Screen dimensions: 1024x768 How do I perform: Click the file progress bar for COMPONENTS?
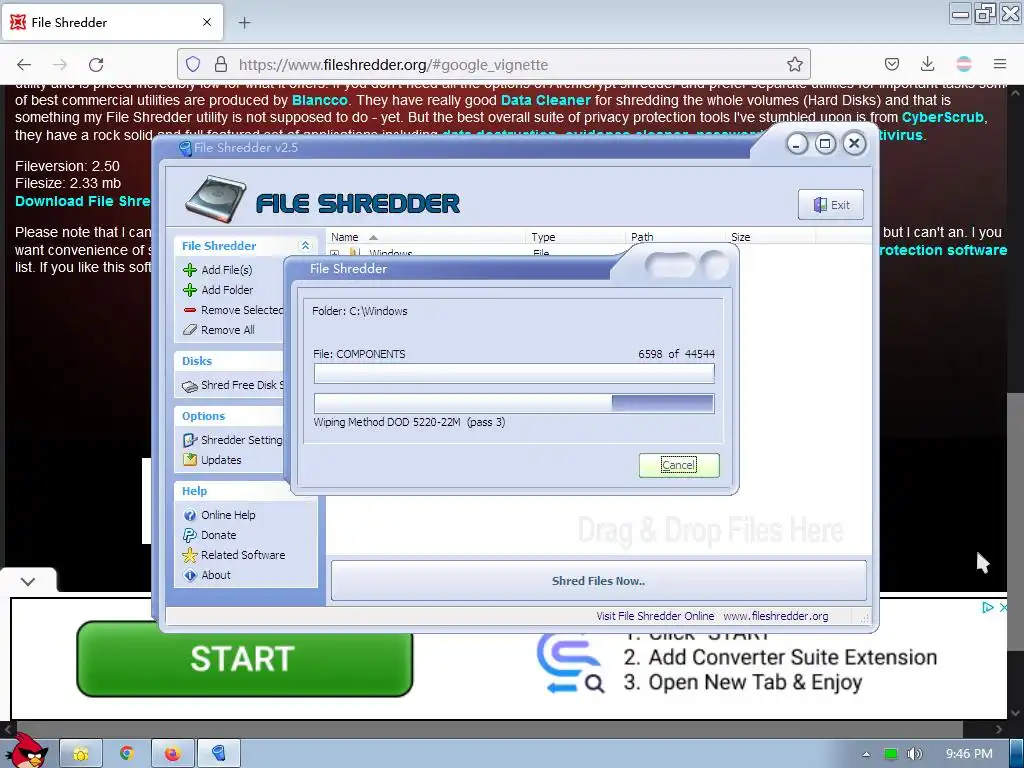tap(514, 374)
